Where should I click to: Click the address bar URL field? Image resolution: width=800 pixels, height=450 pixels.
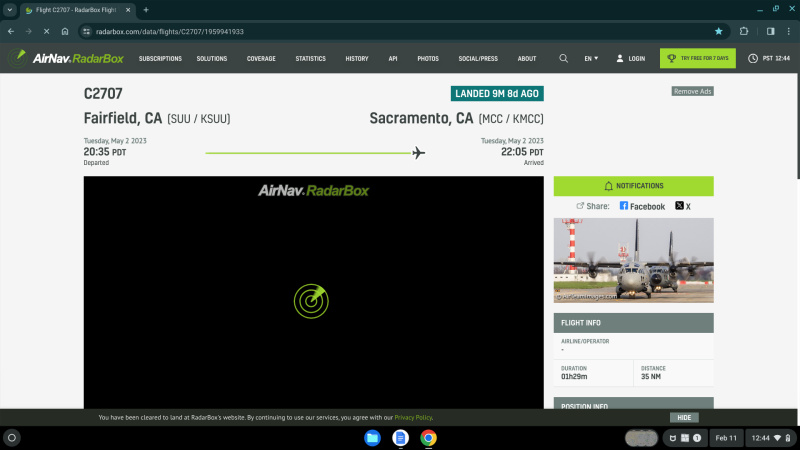tap(403, 31)
